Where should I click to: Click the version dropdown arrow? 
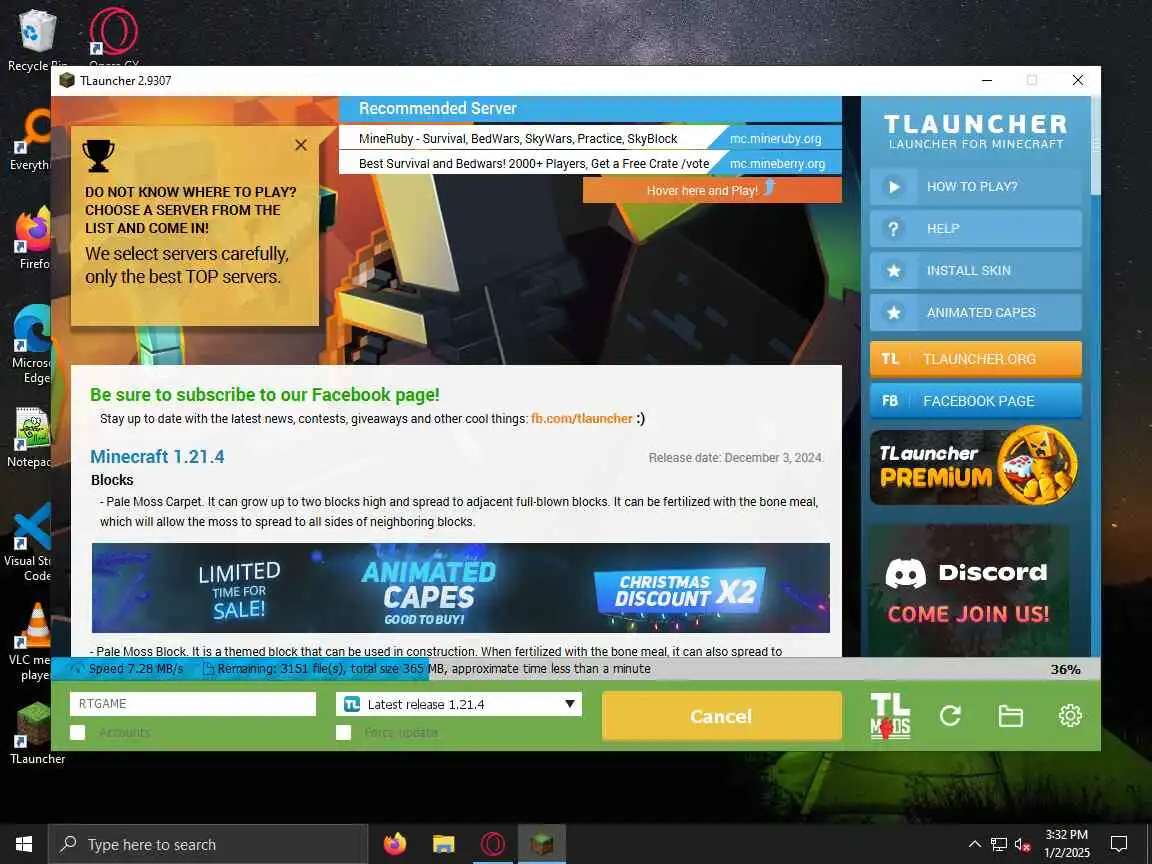(569, 704)
